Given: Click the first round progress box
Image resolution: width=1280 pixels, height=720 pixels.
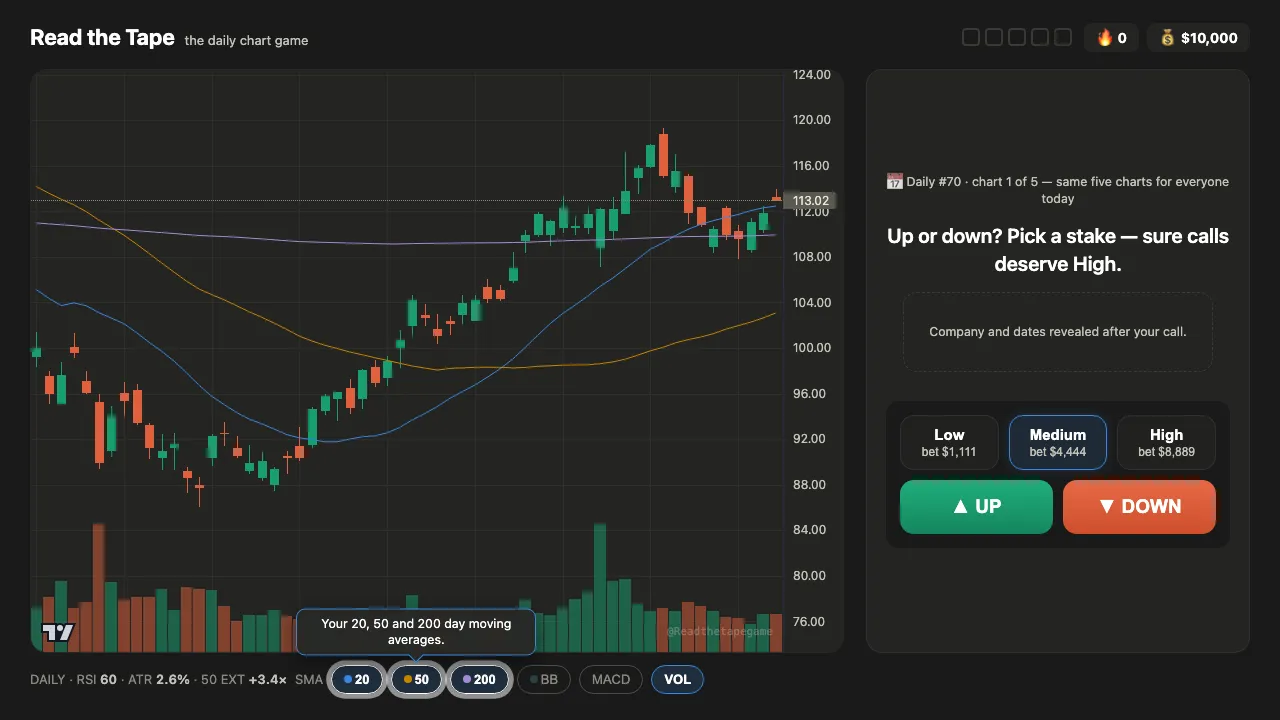Looking at the screenshot, I should pyautogui.click(x=971, y=38).
